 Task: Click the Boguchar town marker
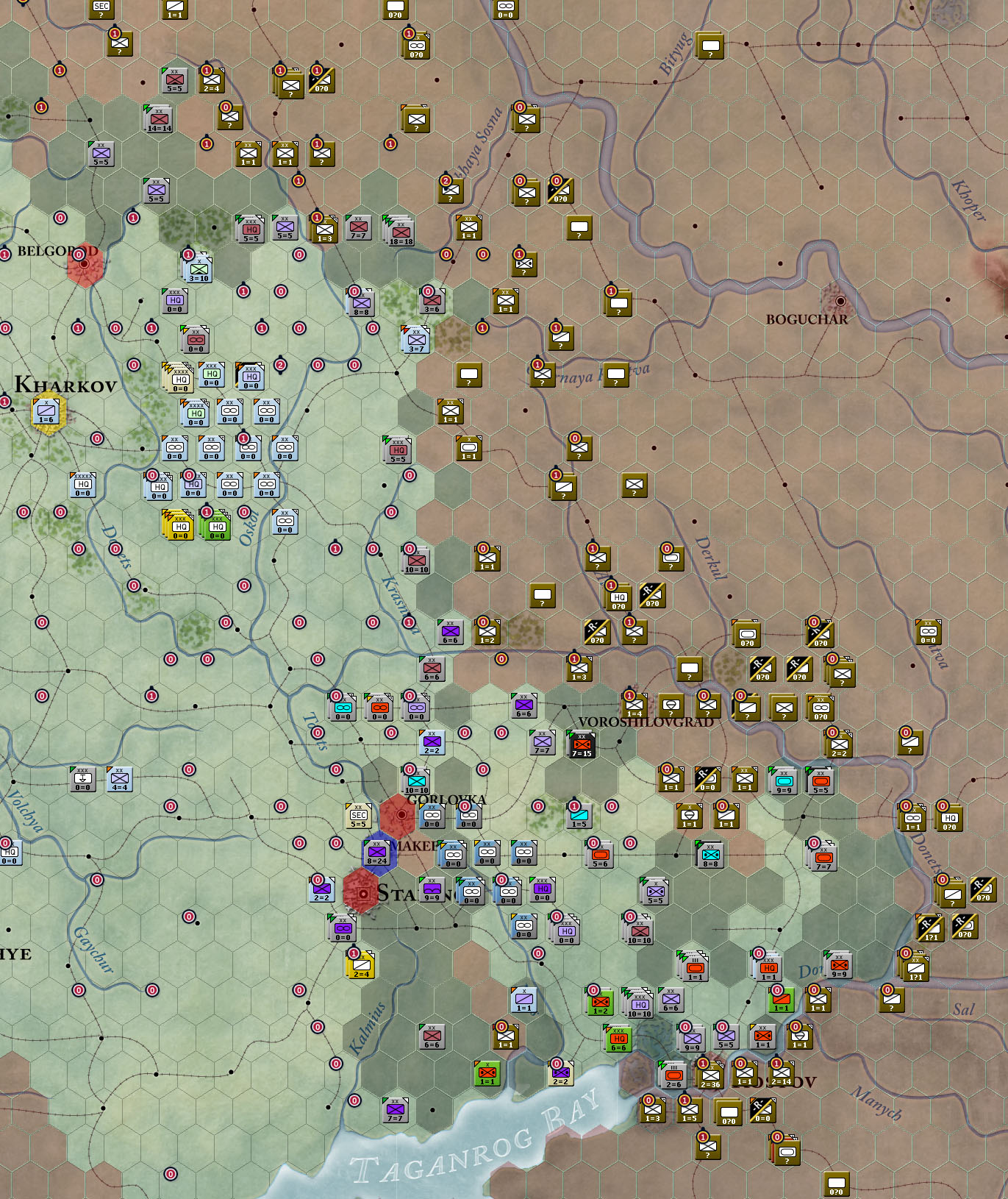coord(840,301)
